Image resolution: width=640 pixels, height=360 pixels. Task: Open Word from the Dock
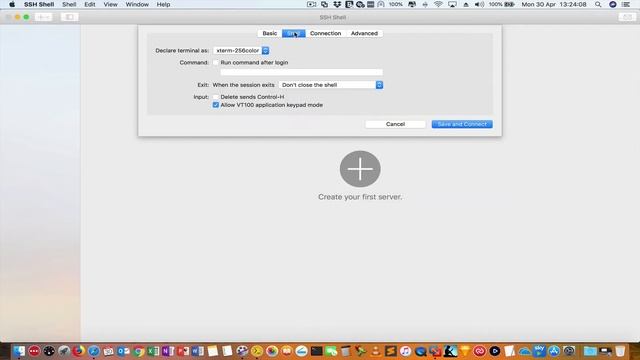point(198,351)
